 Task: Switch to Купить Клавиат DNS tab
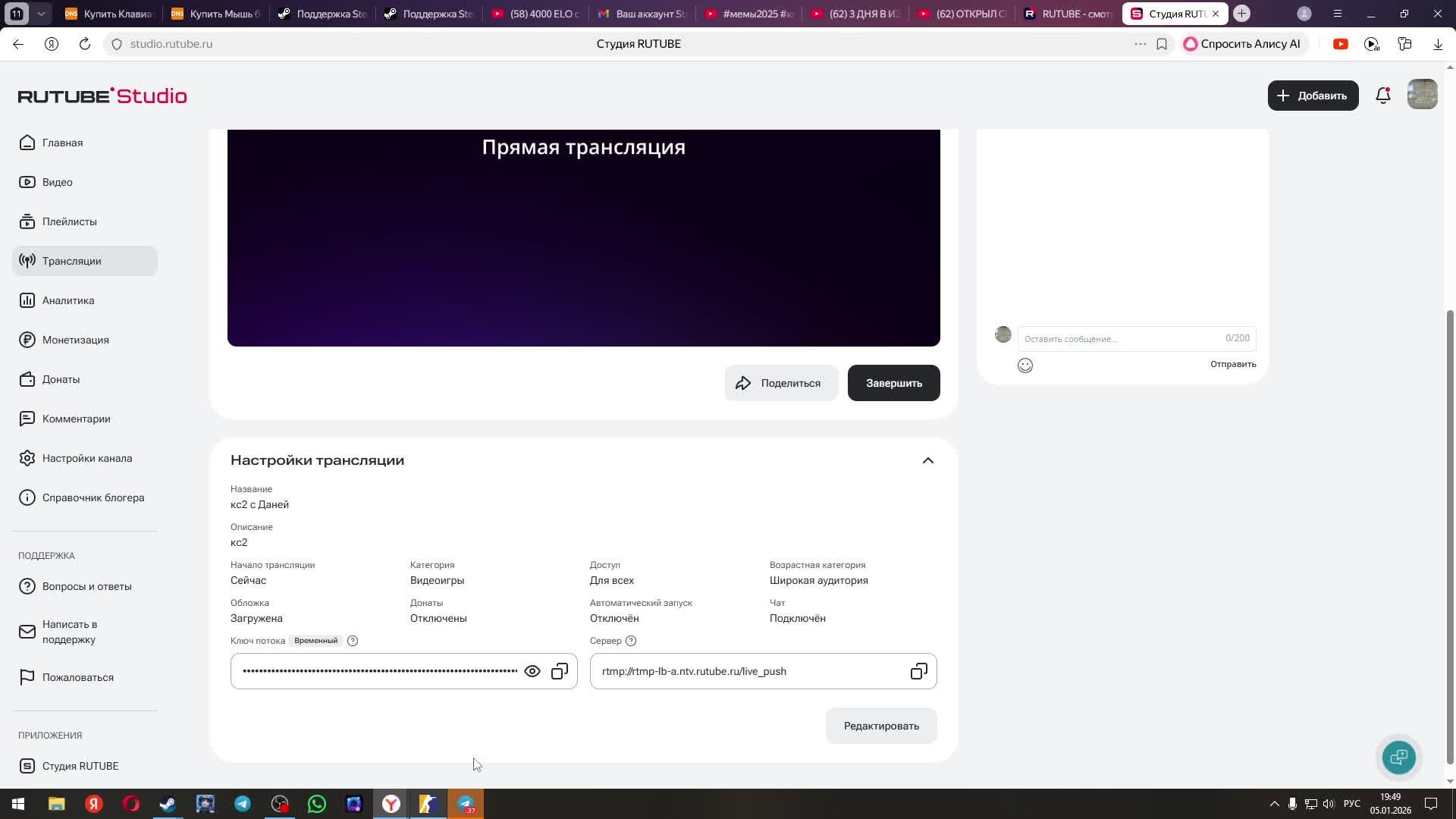pyautogui.click(x=111, y=14)
